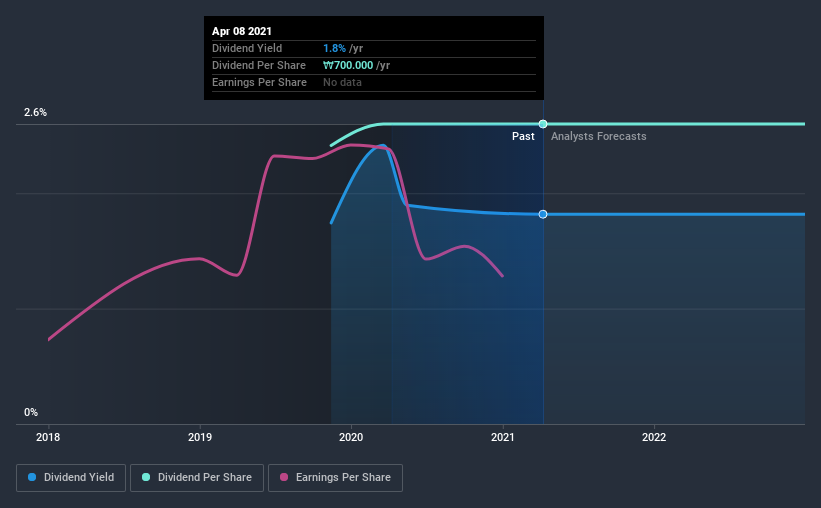Click the 2020 x-axis label
Screen dimensions: 821x508
click(351, 437)
